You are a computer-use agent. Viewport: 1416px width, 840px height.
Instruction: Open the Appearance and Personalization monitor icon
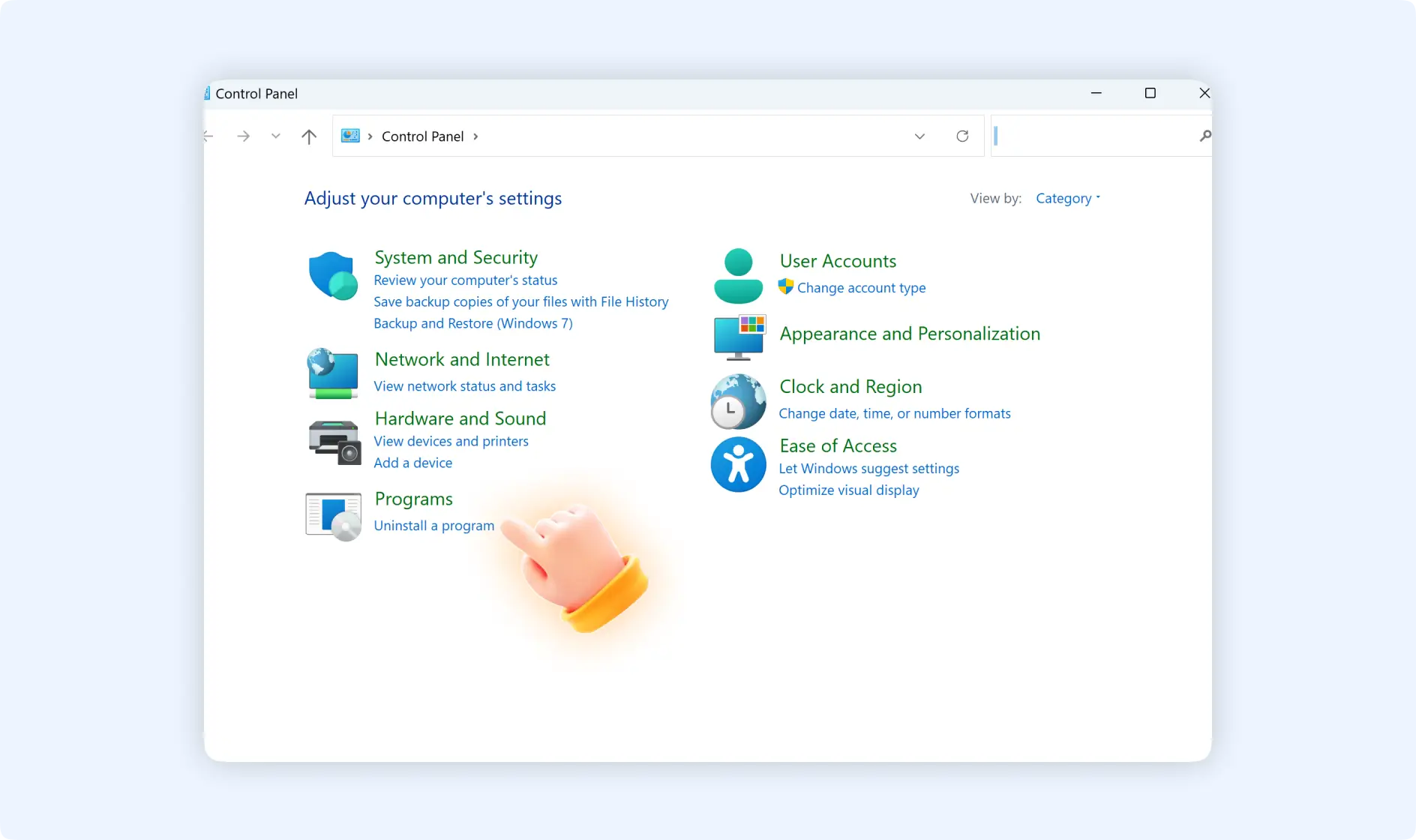pos(739,337)
